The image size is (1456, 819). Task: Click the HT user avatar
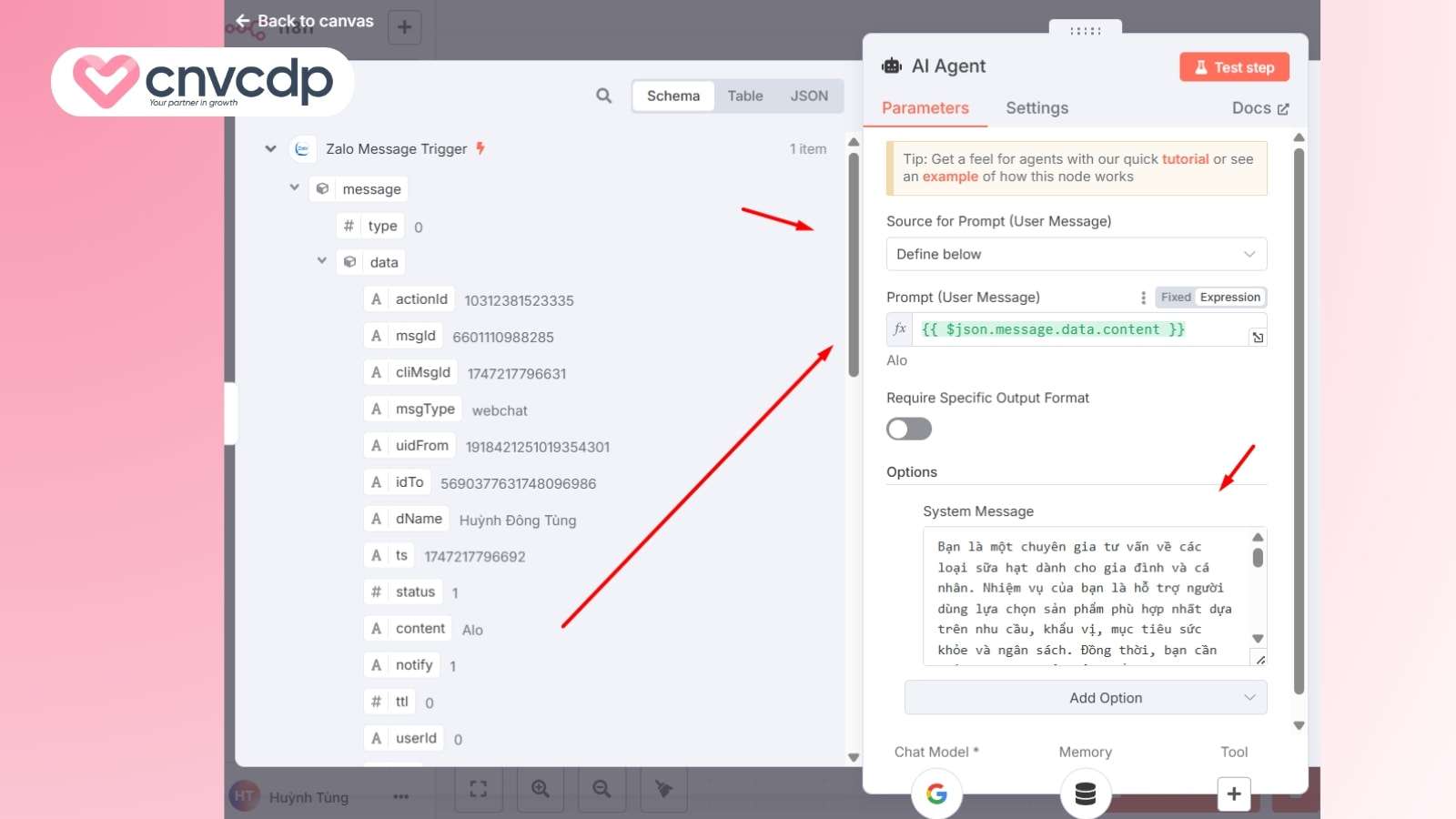[244, 796]
